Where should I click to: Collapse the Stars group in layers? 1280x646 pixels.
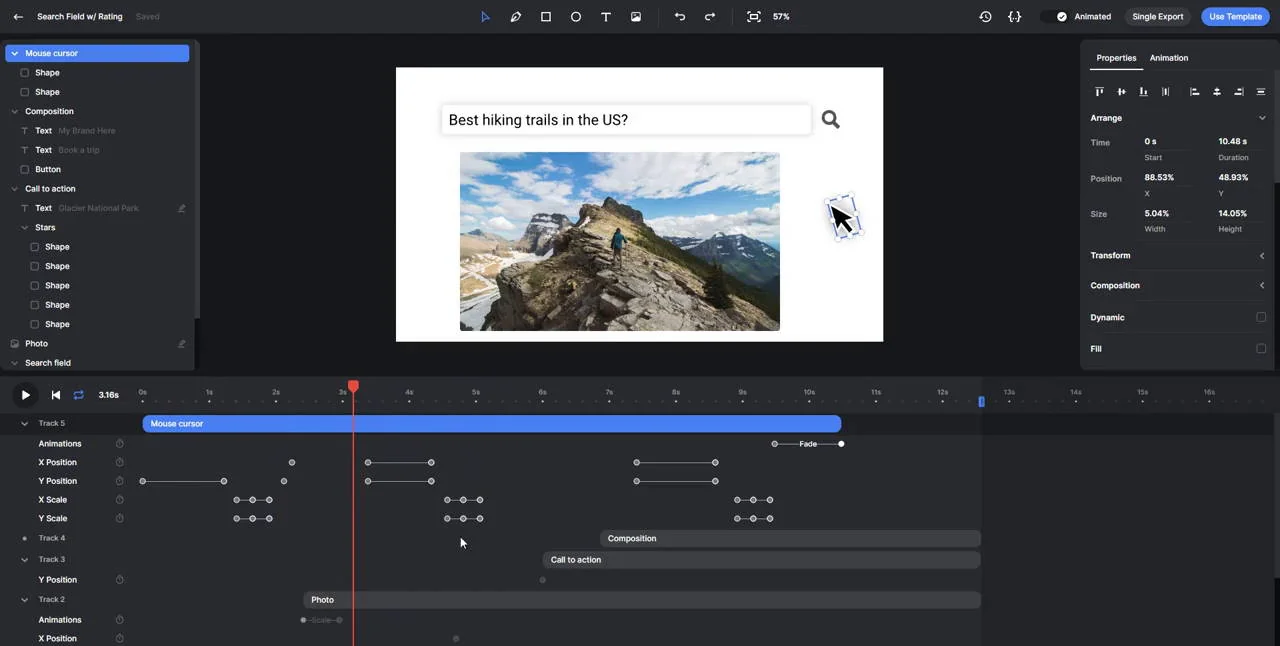pyautogui.click(x=25, y=228)
